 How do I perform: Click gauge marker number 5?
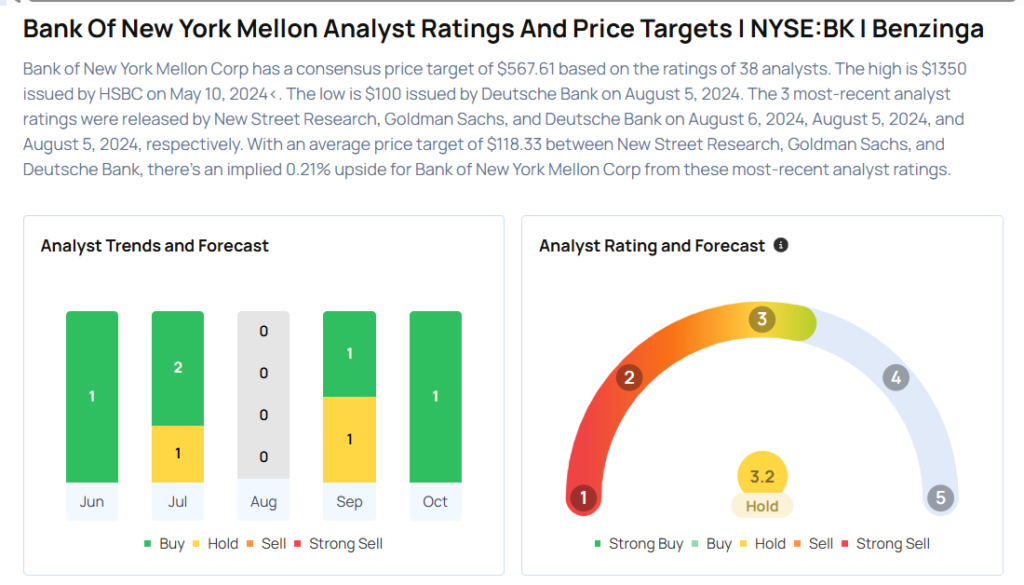click(940, 498)
